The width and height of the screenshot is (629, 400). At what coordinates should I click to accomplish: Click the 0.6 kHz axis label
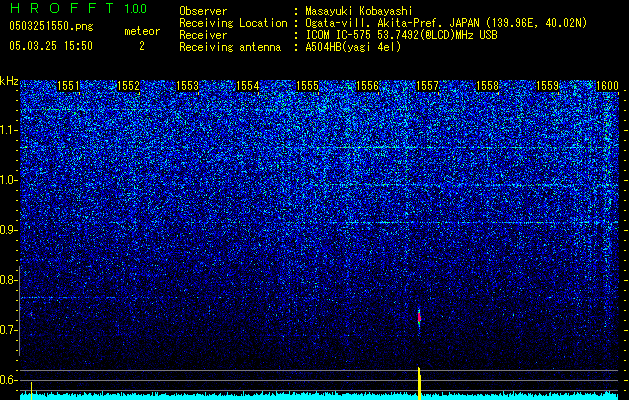click(8, 380)
